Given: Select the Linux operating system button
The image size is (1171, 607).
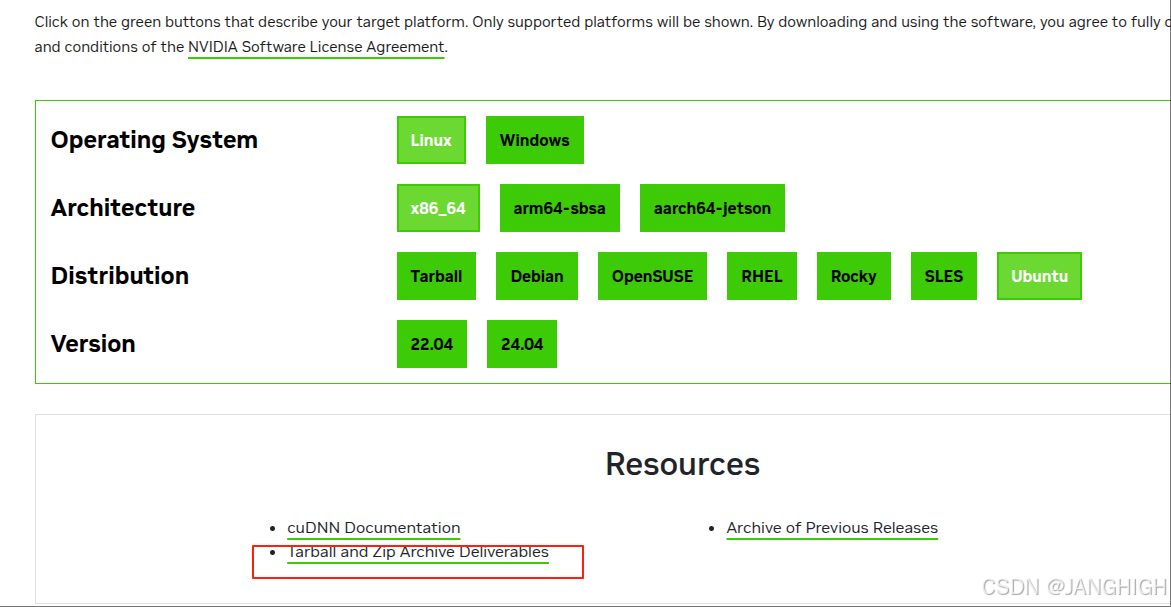Looking at the screenshot, I should click(x=431, y=140).
